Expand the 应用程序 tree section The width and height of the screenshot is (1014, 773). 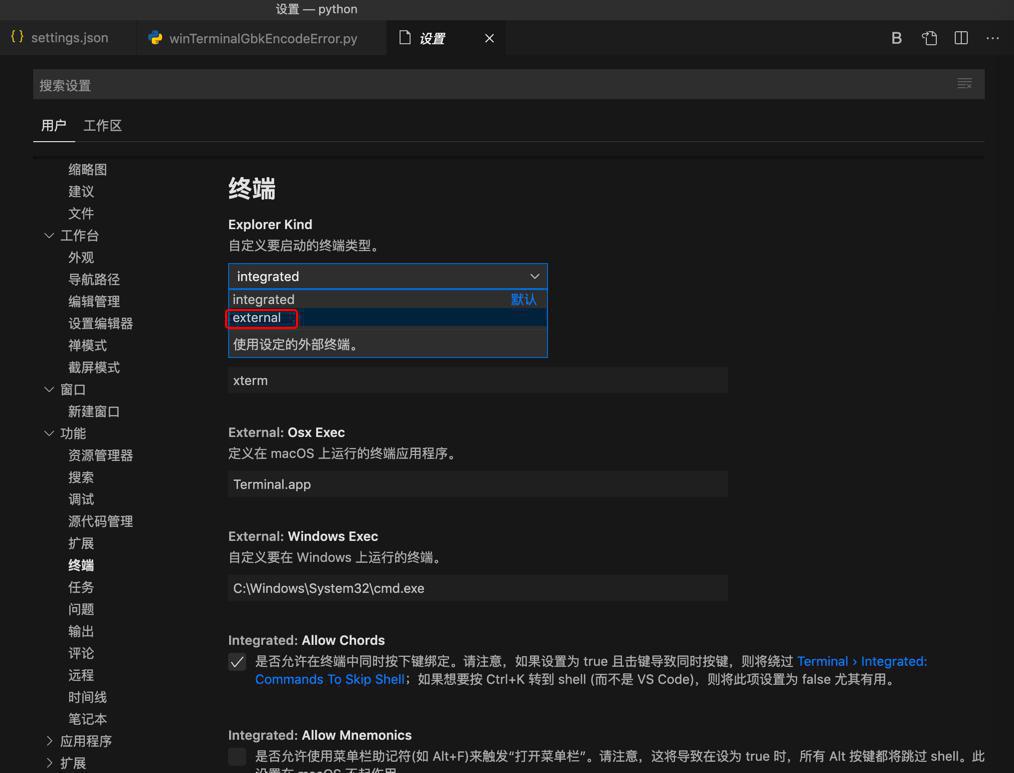[49, 741]
